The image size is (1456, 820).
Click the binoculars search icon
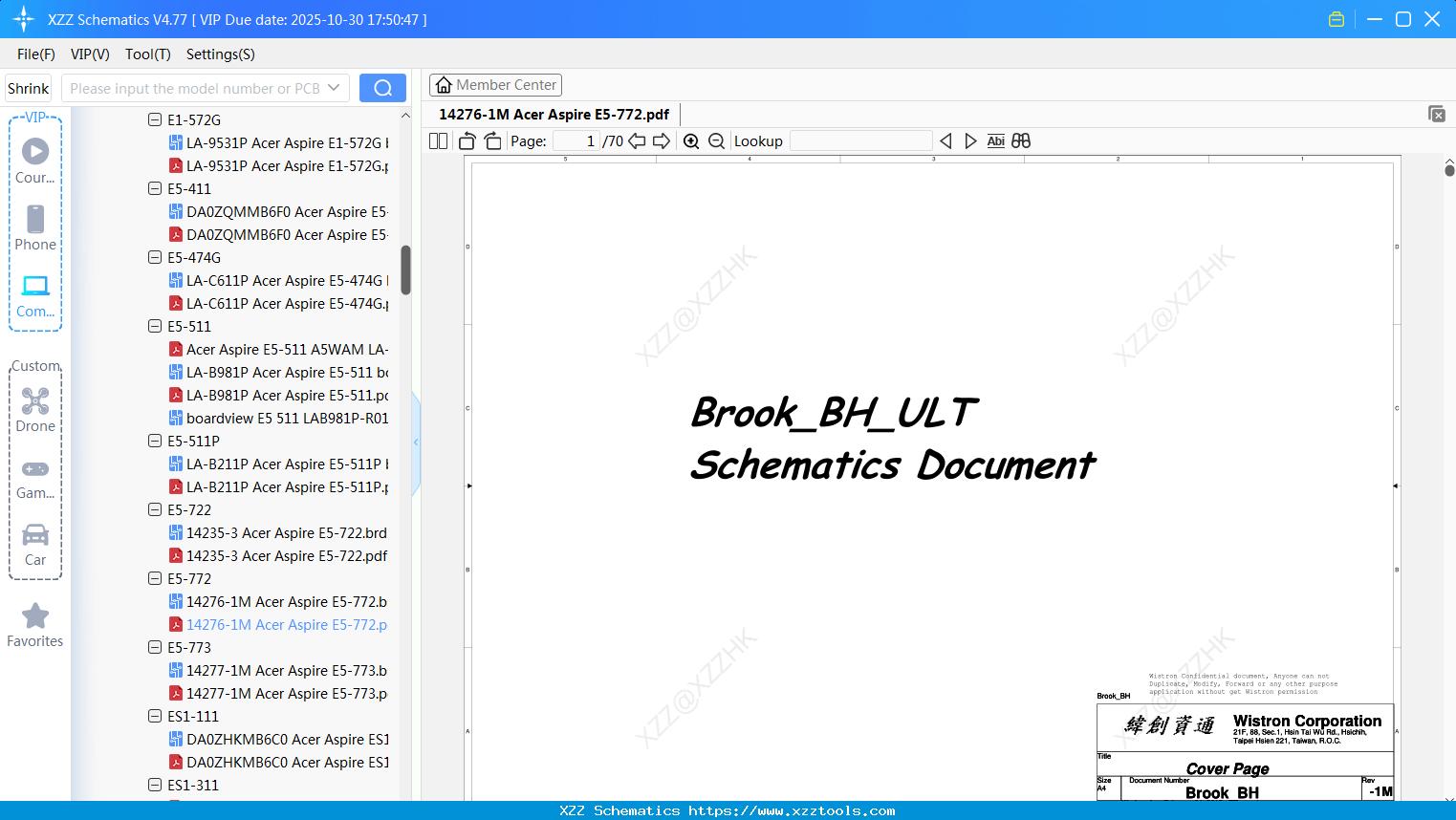pyautogui.click(x=1021, y=141)
